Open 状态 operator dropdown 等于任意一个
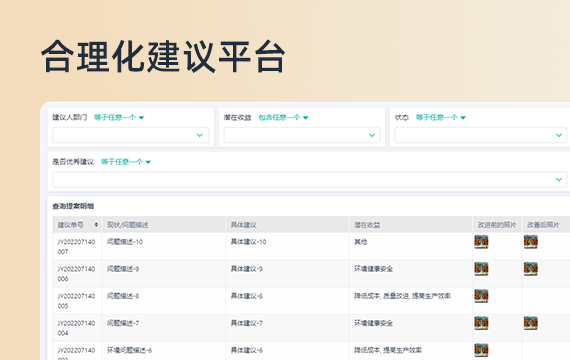 click(441, 117)
